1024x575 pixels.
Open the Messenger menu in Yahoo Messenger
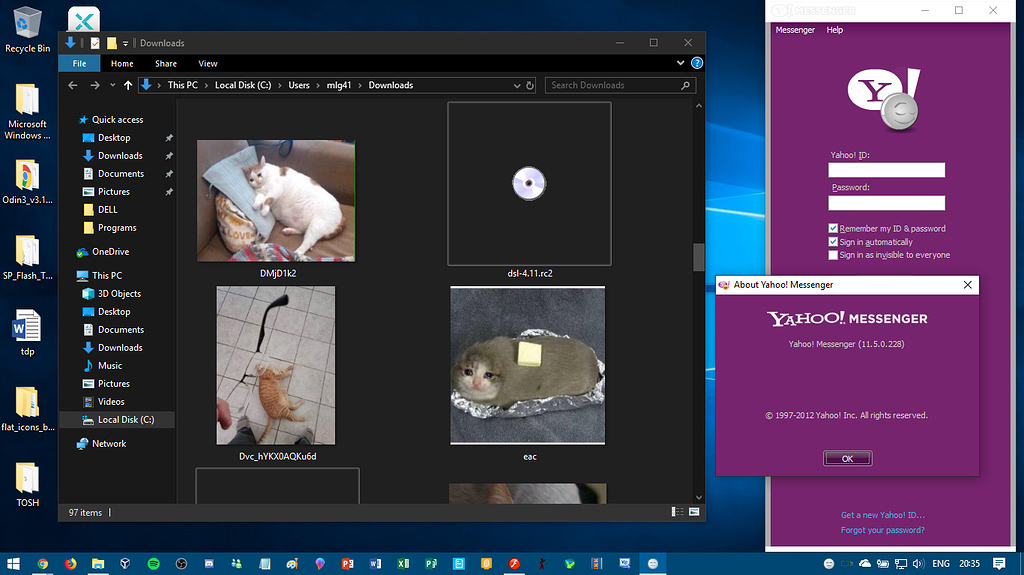point(795,30)
